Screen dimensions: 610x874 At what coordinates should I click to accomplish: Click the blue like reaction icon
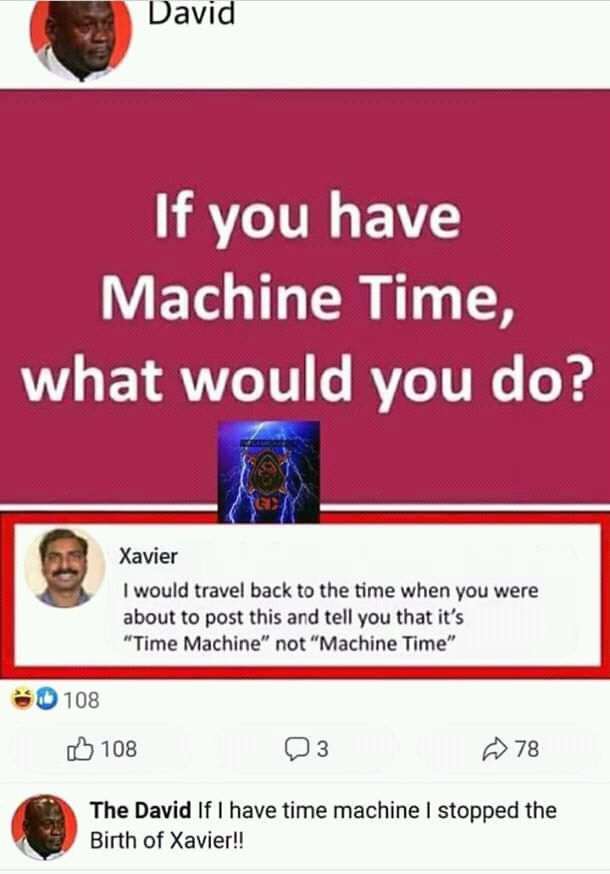(x=47, y=698)
